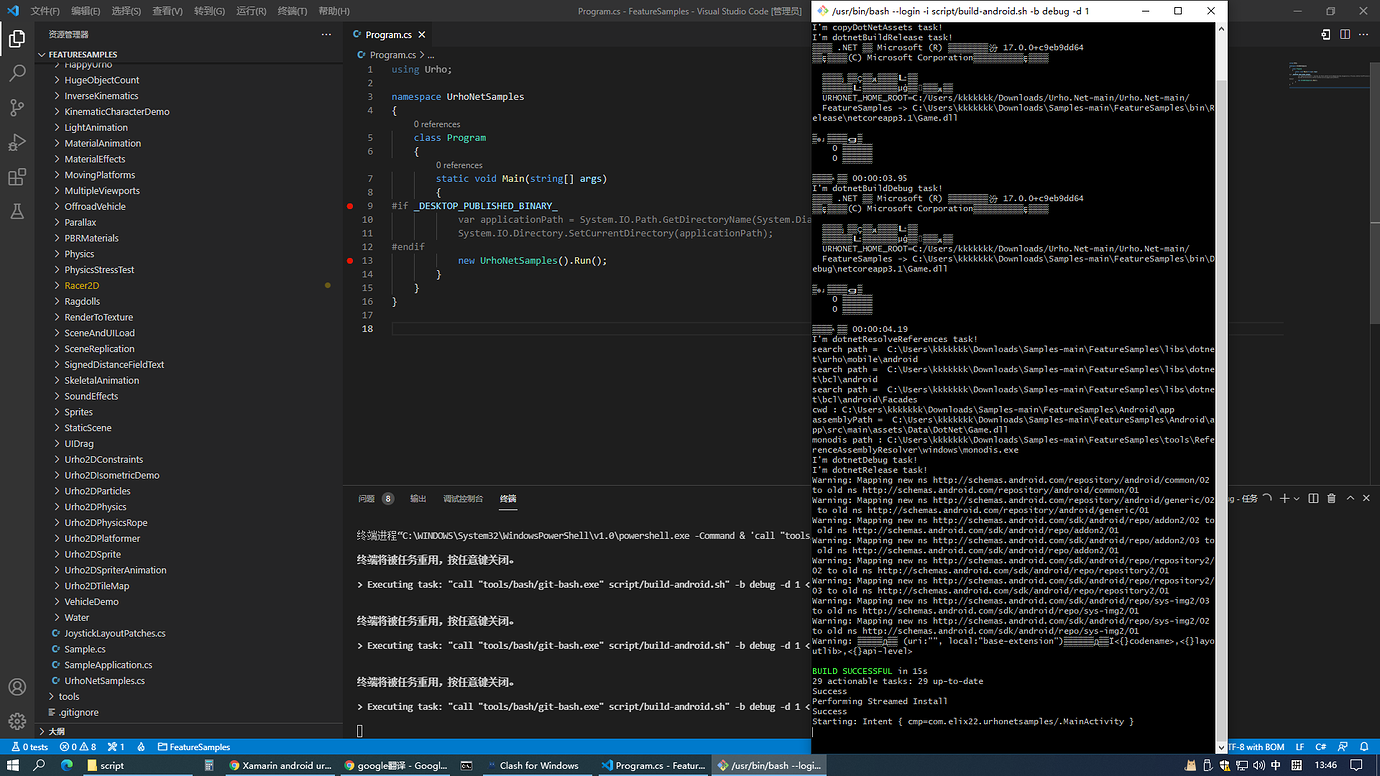Open the 帮助(H) menu
1380x776 pixels.
[x=334, y=11]
